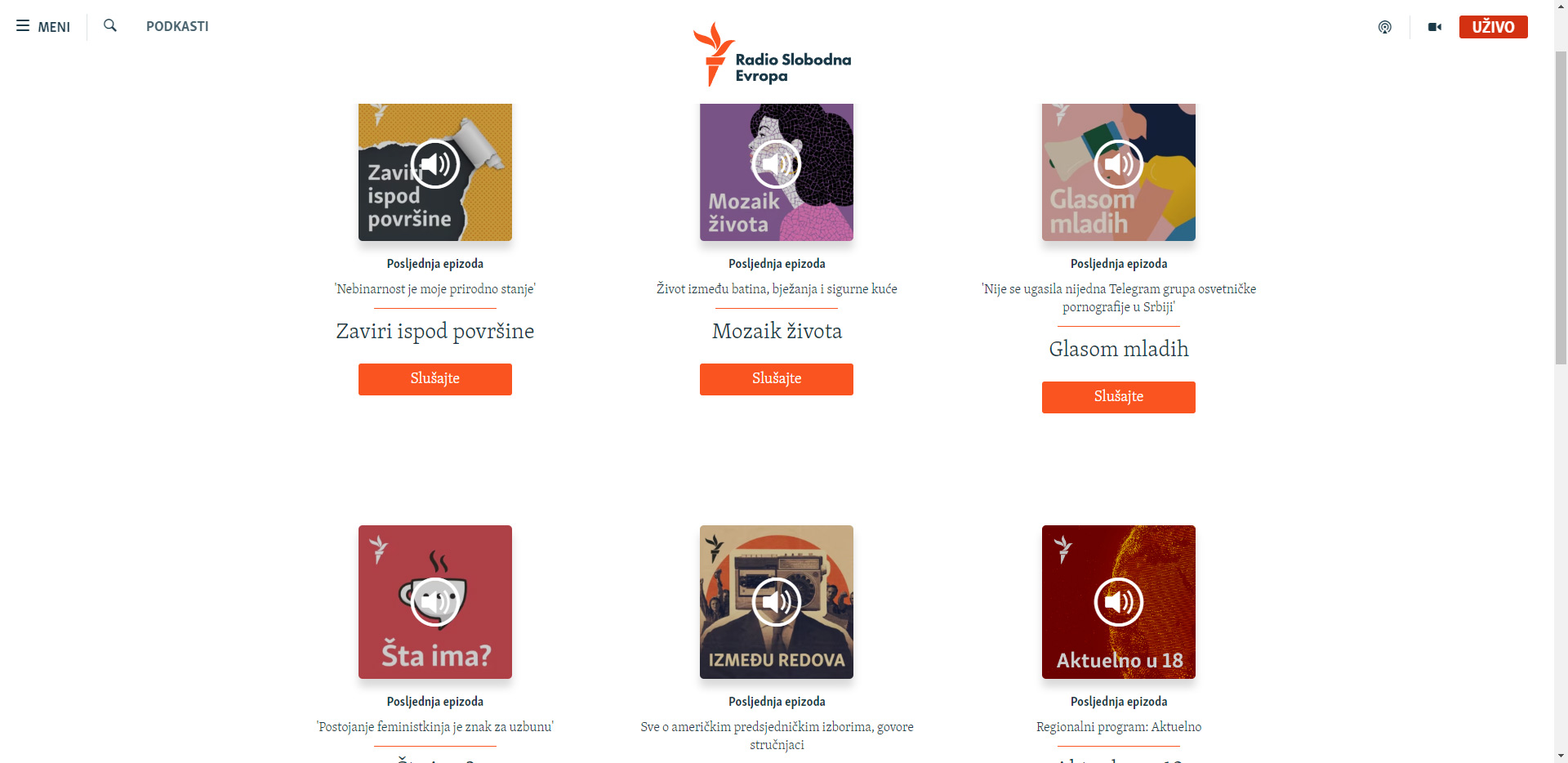The width and height of the screenshot is (1568, 763).
Task: Open the hamburger MENI menu
Action: pyautogui.click(x=43, y=26)
